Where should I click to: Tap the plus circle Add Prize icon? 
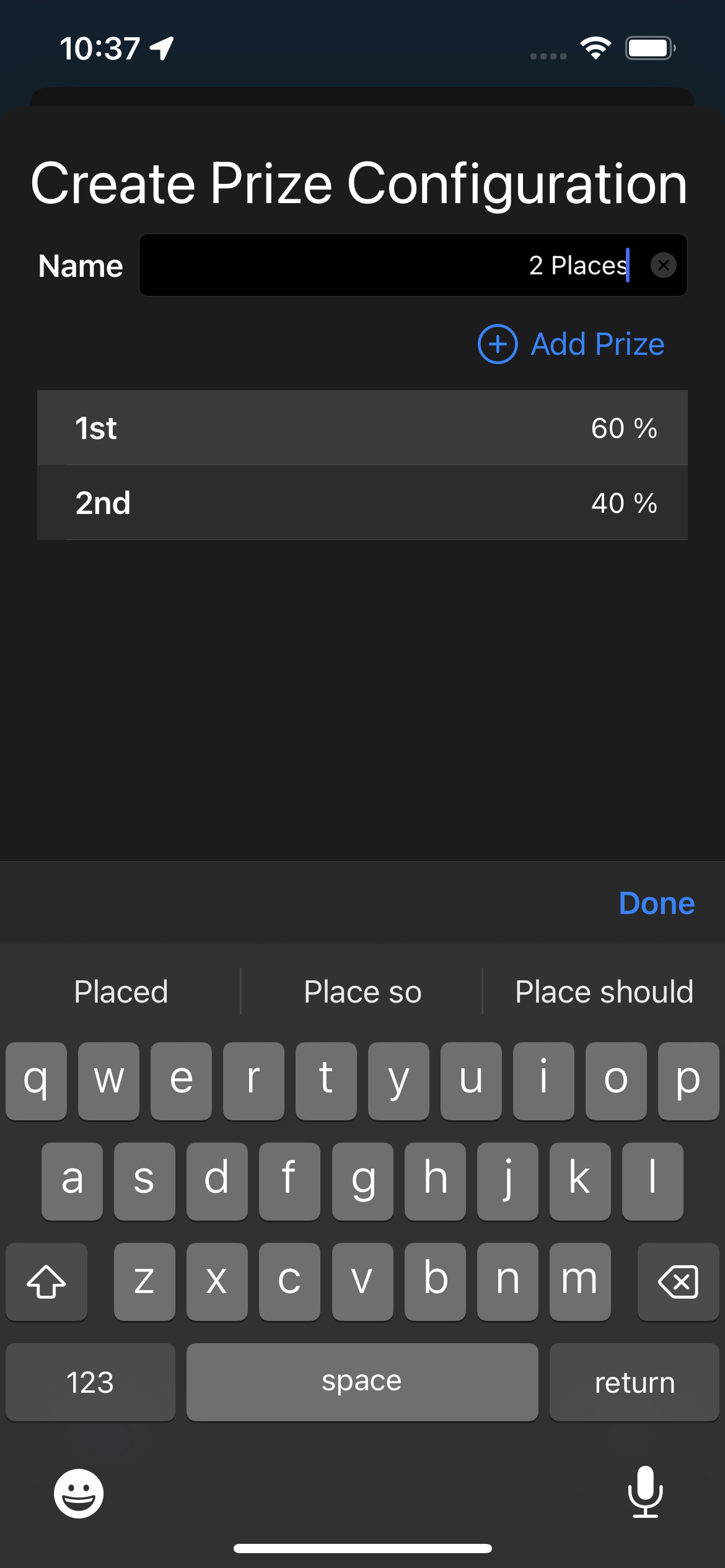(498, 344)
